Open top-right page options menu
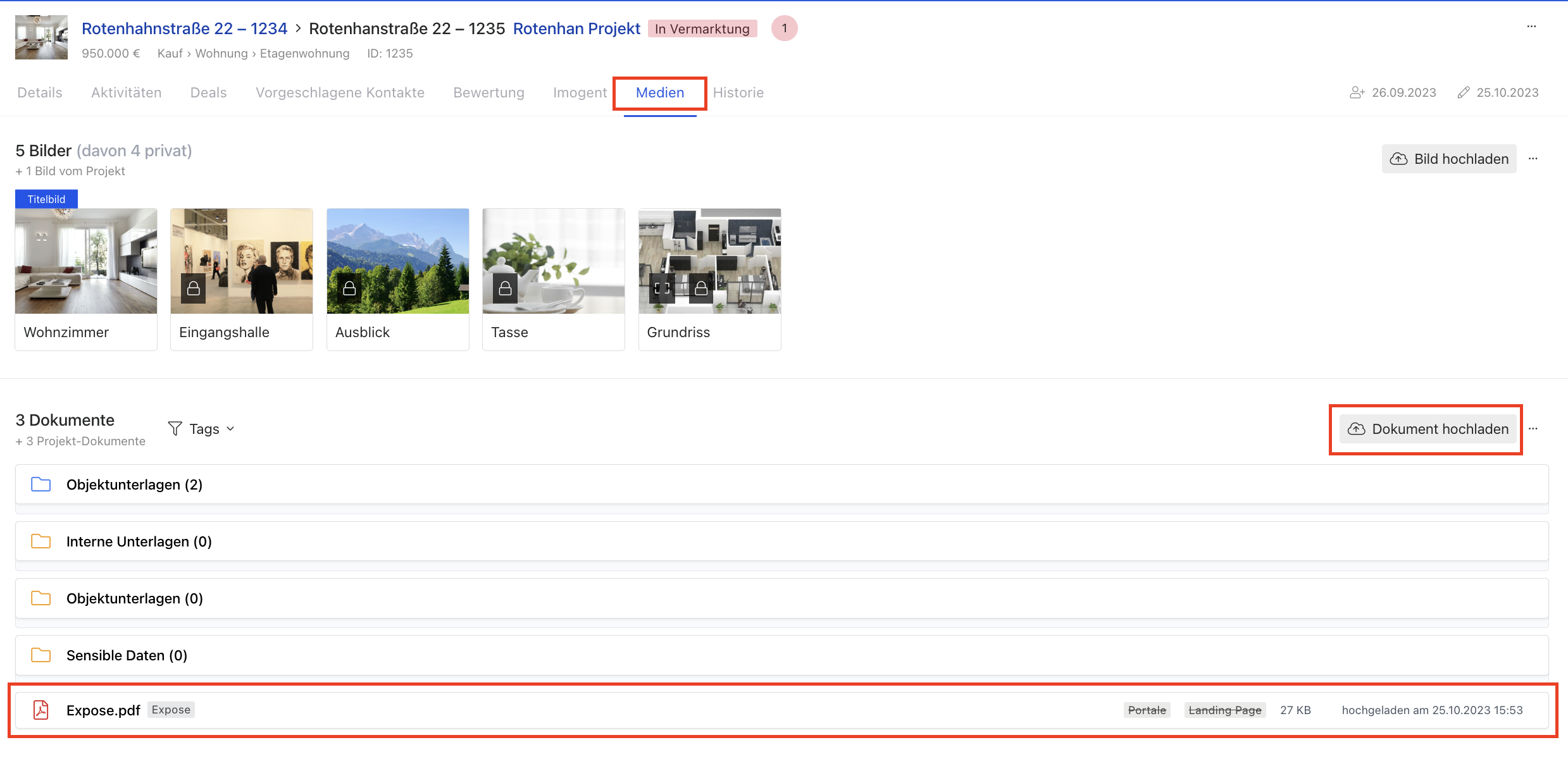 (x=1531, y=27)
